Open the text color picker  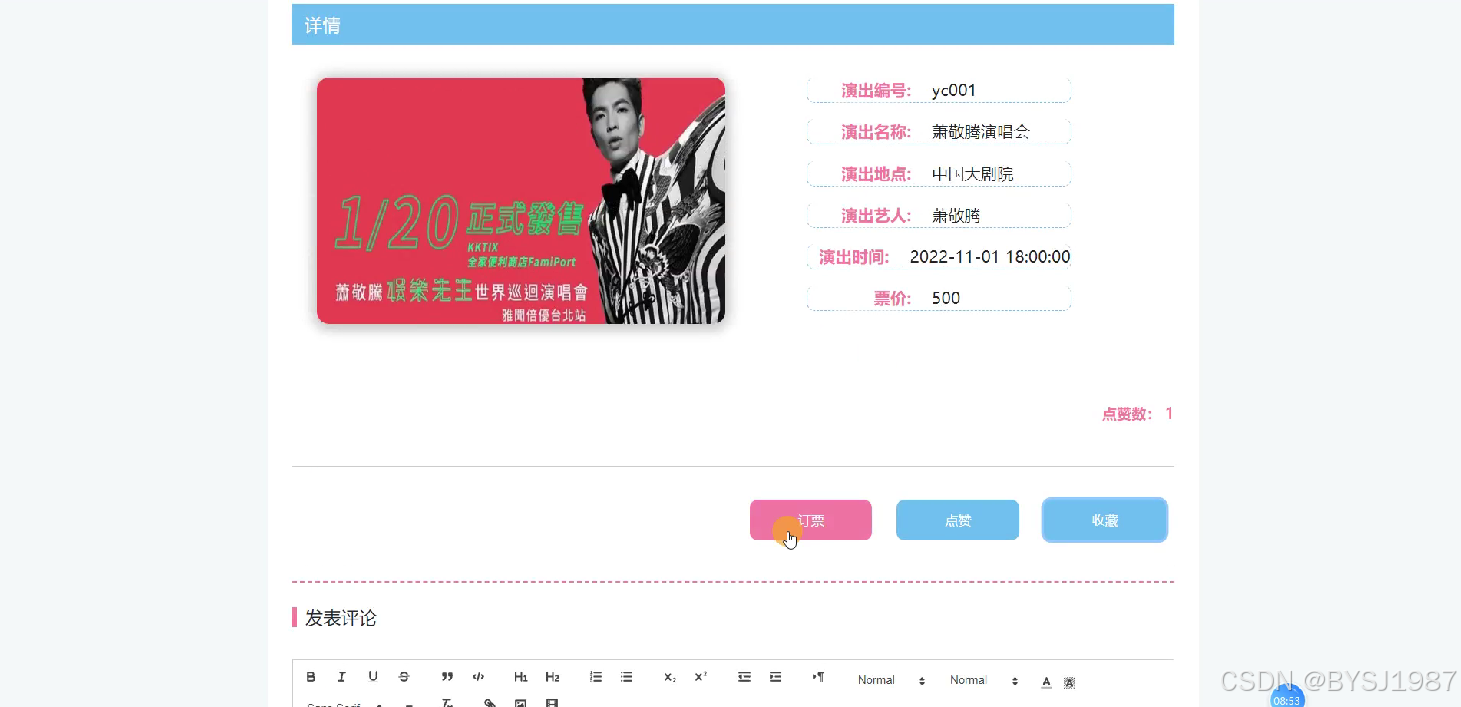pos(1046,682)
